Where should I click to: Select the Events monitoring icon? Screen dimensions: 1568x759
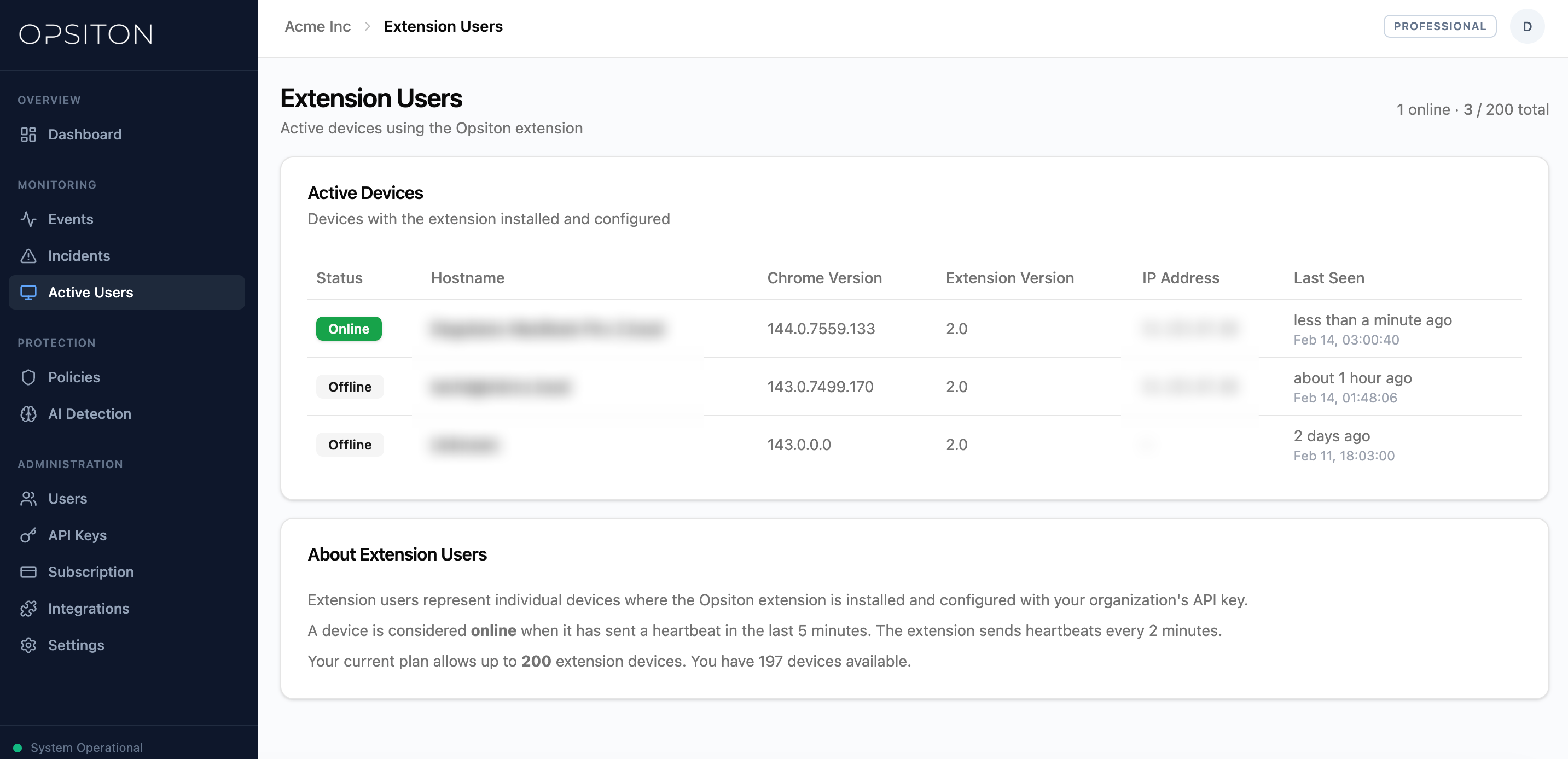tap(28, 219)
